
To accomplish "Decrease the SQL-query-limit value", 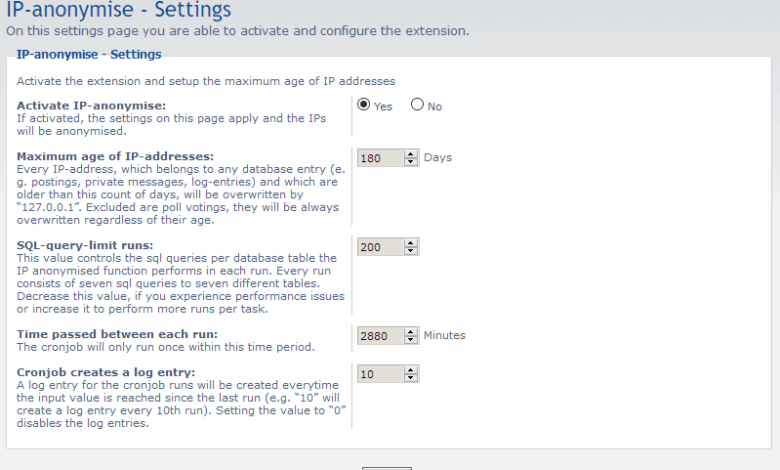I will tap(411, 251).
